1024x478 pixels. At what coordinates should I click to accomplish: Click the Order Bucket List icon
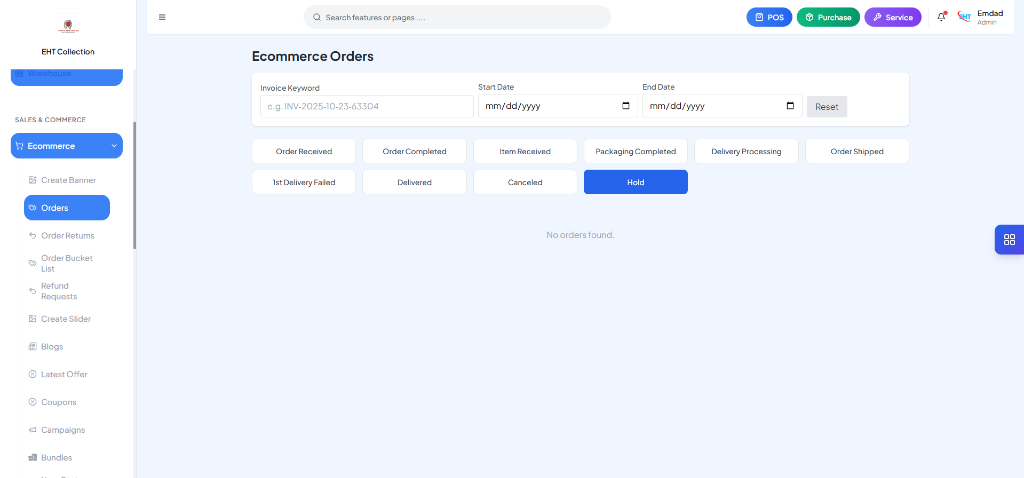(33, 263)
